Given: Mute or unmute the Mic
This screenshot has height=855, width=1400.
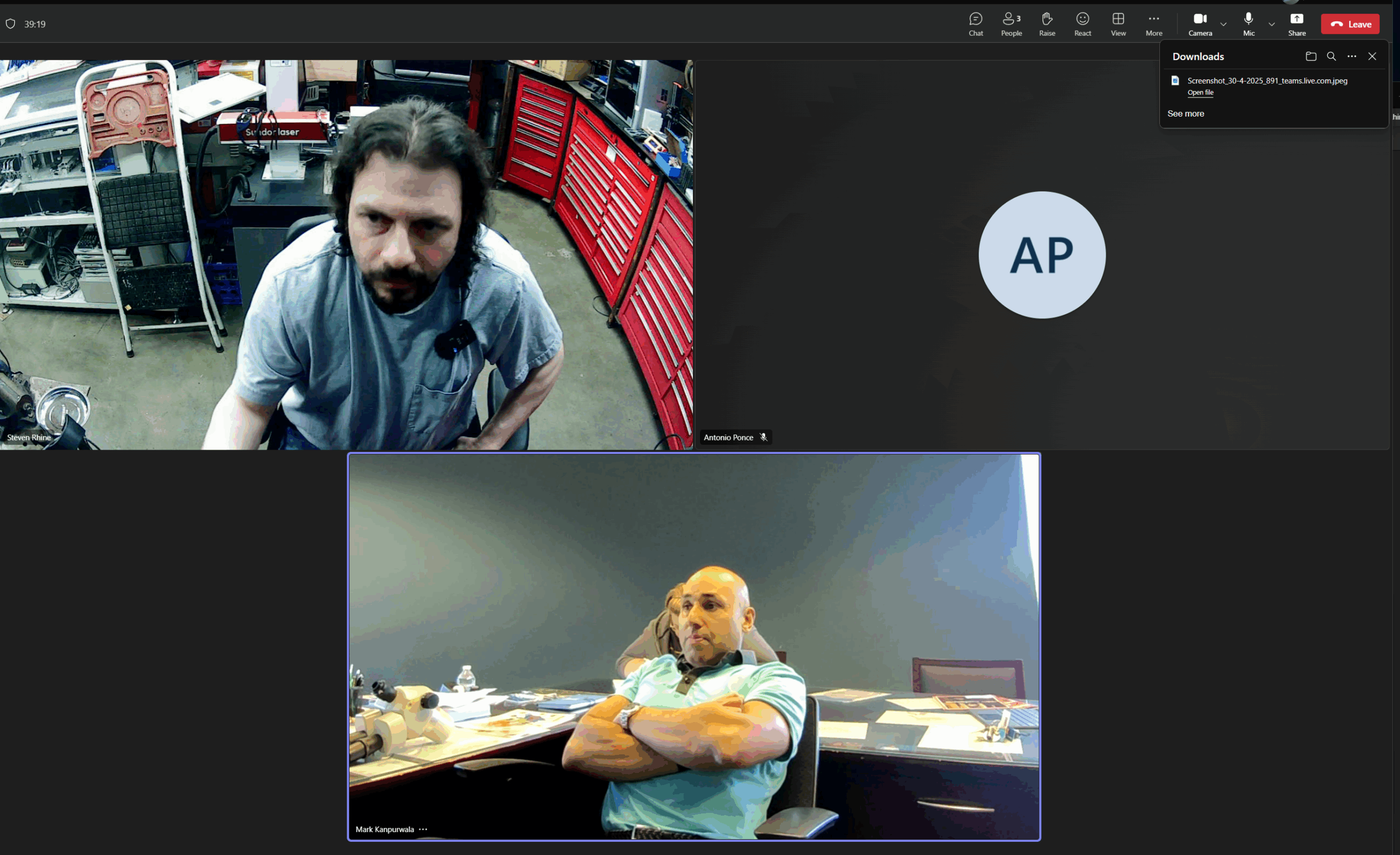Looking at the screenshot, I should (1249, 24).
